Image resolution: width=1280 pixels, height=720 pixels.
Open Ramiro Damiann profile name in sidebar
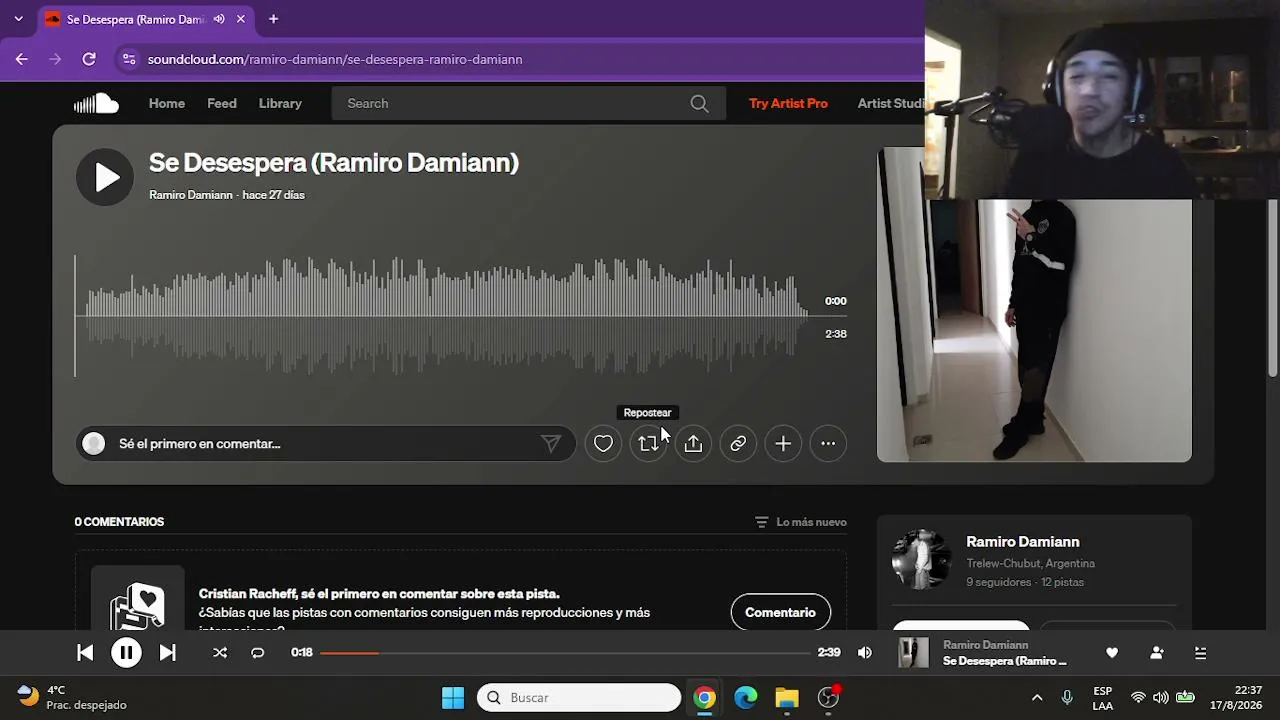pyautogui.click(x=1022, y=542)
